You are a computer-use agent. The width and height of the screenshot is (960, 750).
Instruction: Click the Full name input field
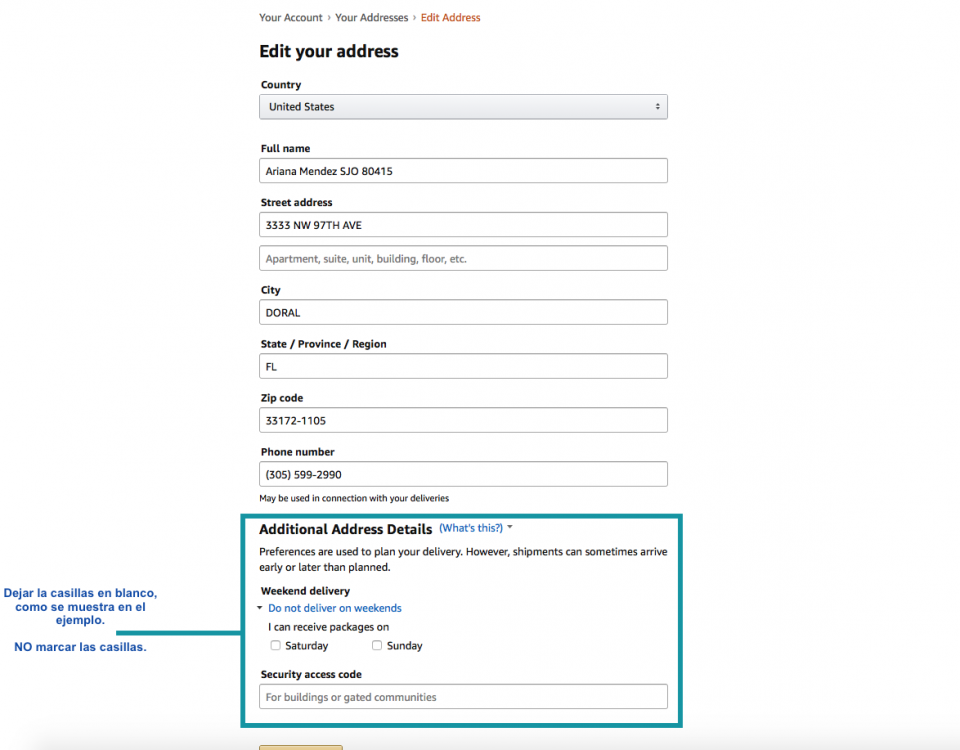(x=463, y=171)
